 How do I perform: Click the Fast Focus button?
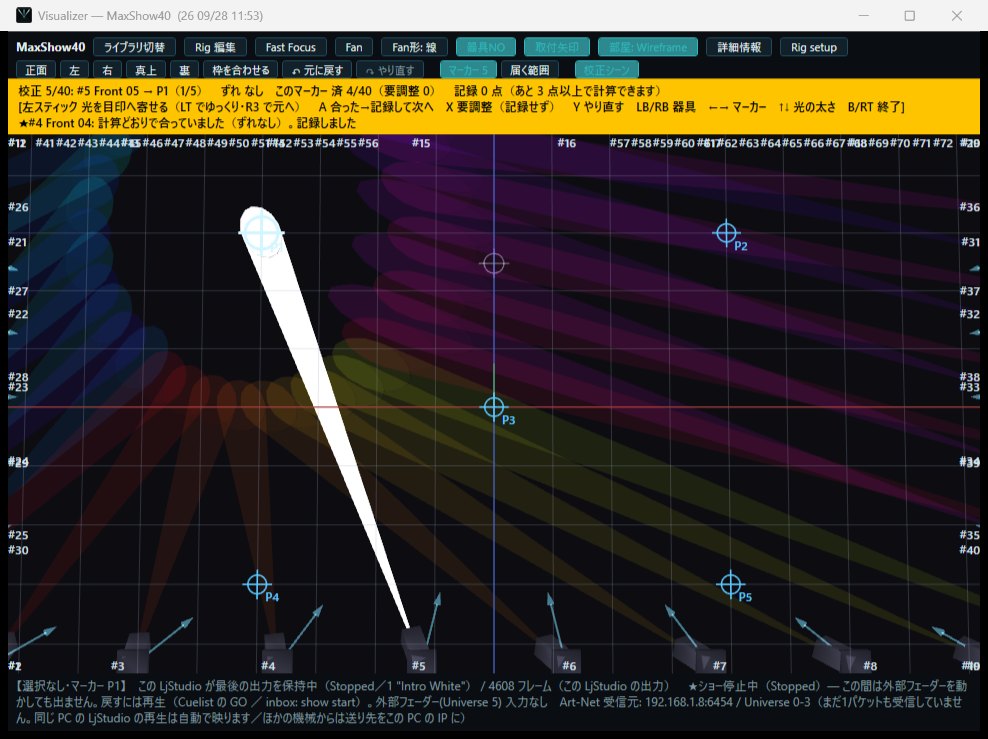coord(290,47)
